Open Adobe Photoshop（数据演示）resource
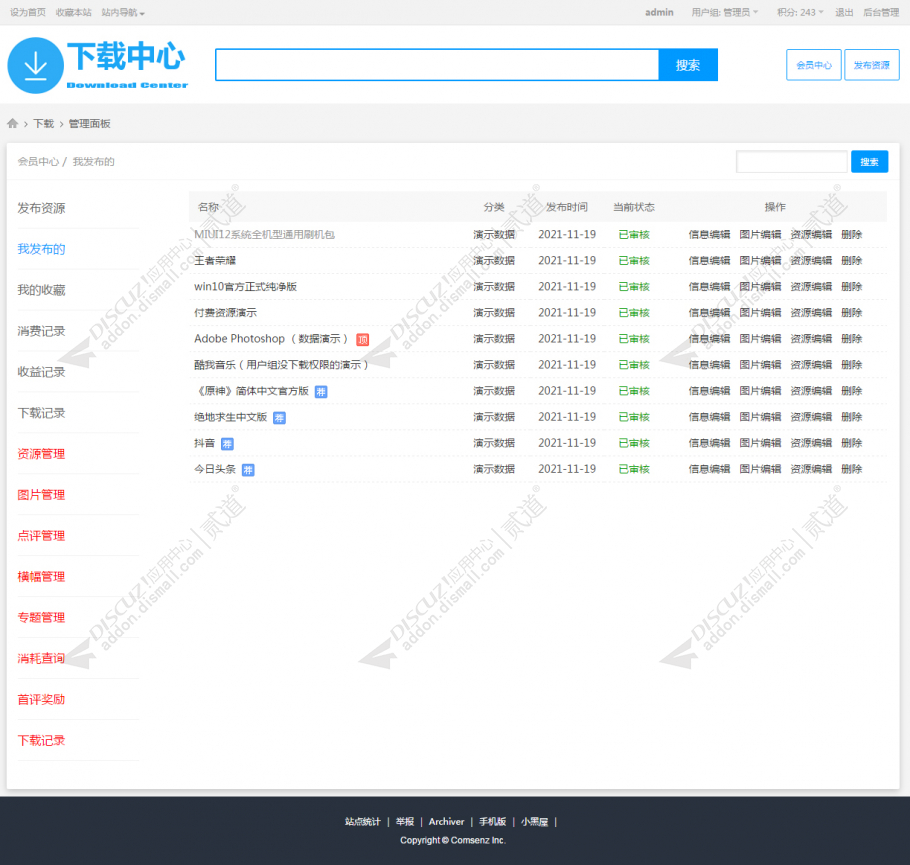 pyautogui.click(x=271, y=339)
